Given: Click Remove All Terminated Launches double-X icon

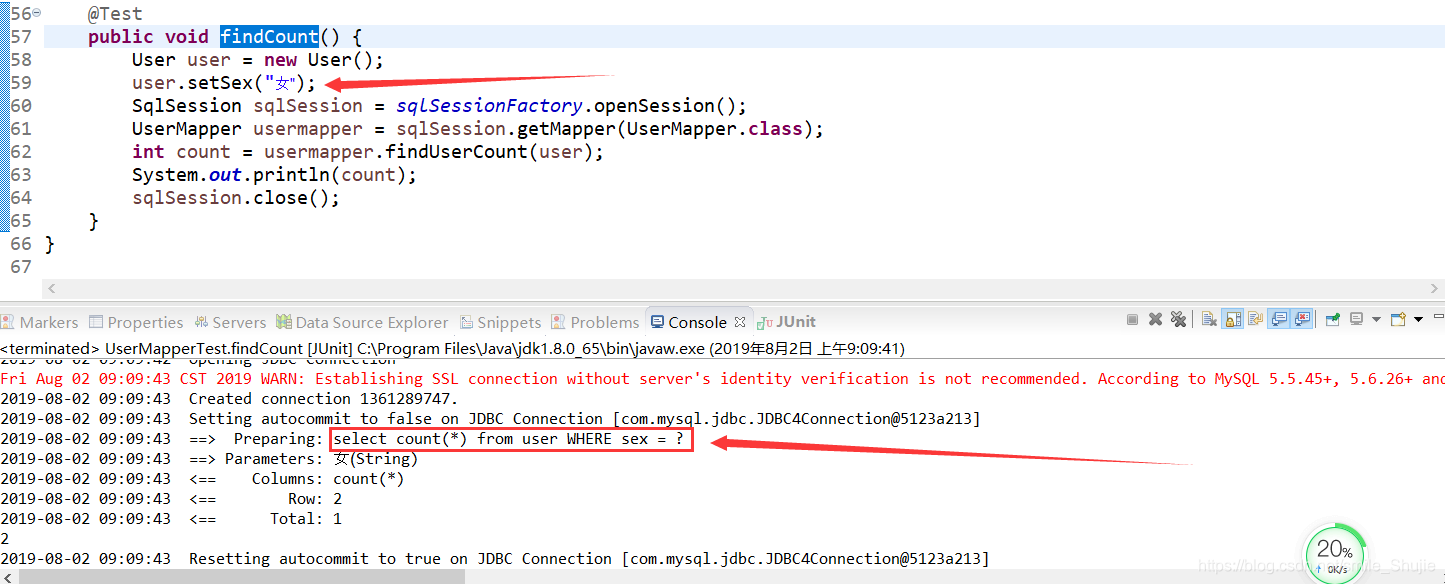Looking at the screenshot, I should [1178, 319].
